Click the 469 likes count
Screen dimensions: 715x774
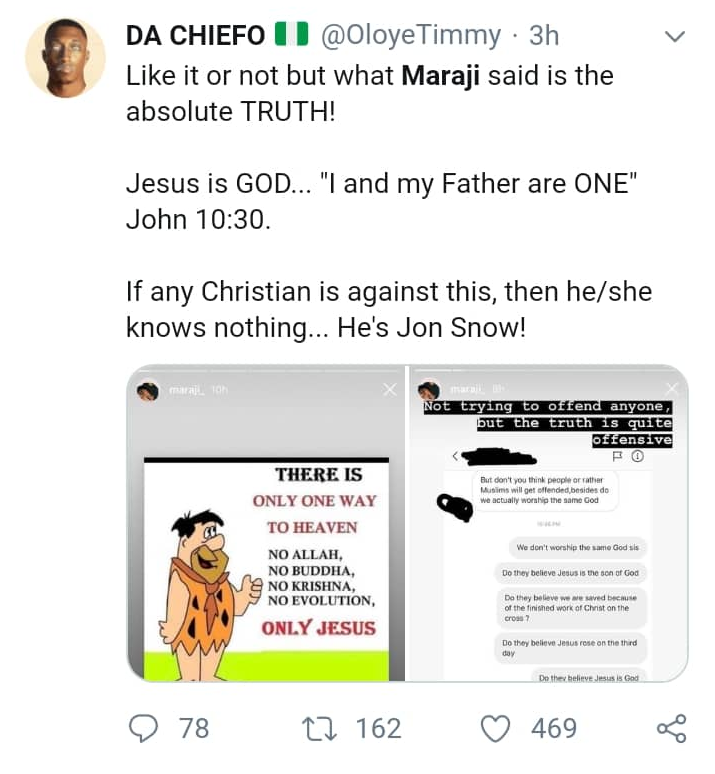[x=553, y=728]
